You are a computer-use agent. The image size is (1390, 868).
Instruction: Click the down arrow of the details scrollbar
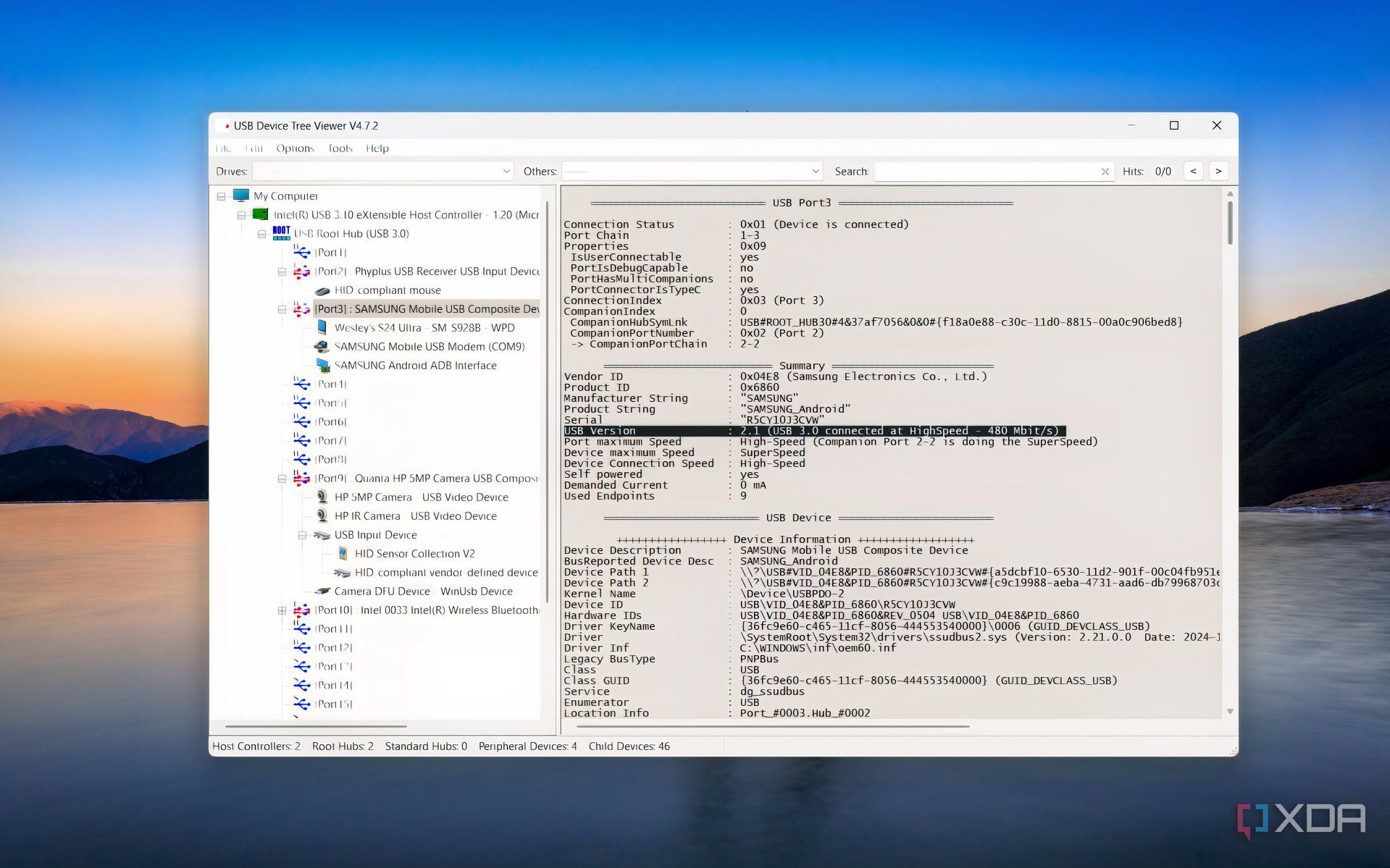1230,712
